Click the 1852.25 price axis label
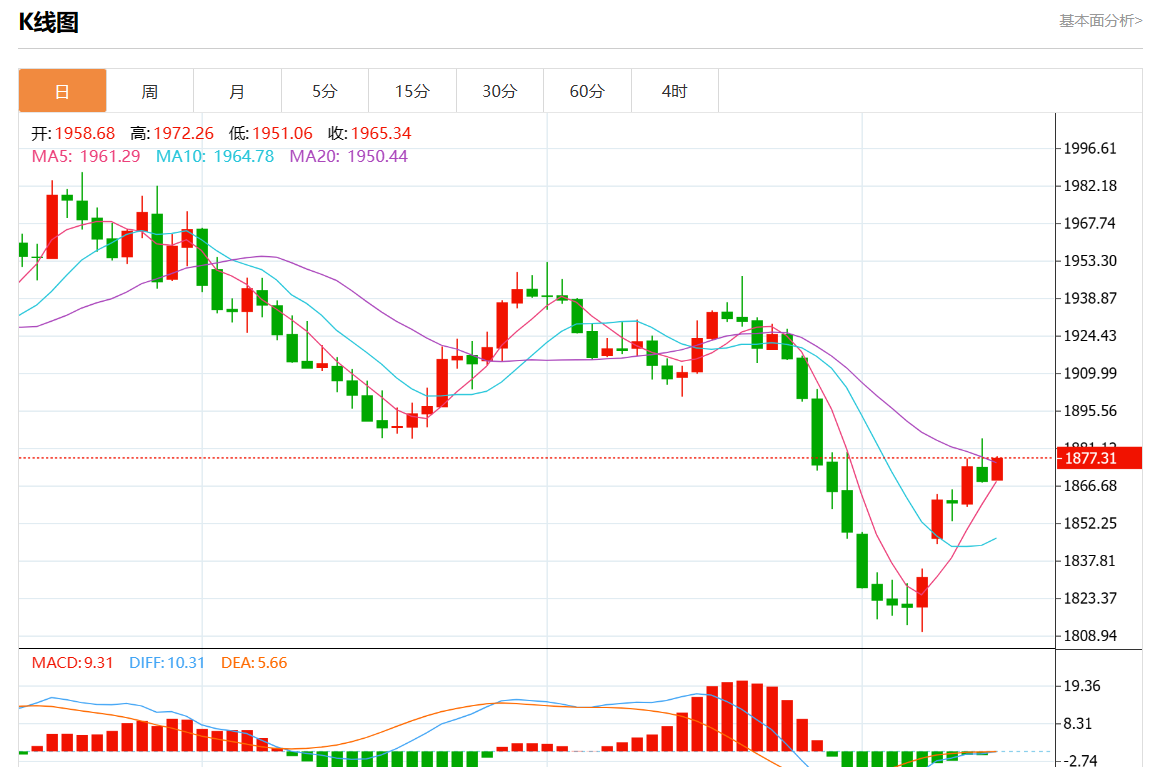Viewport: 1158px width, 767px height. (x=1090, y=523)
